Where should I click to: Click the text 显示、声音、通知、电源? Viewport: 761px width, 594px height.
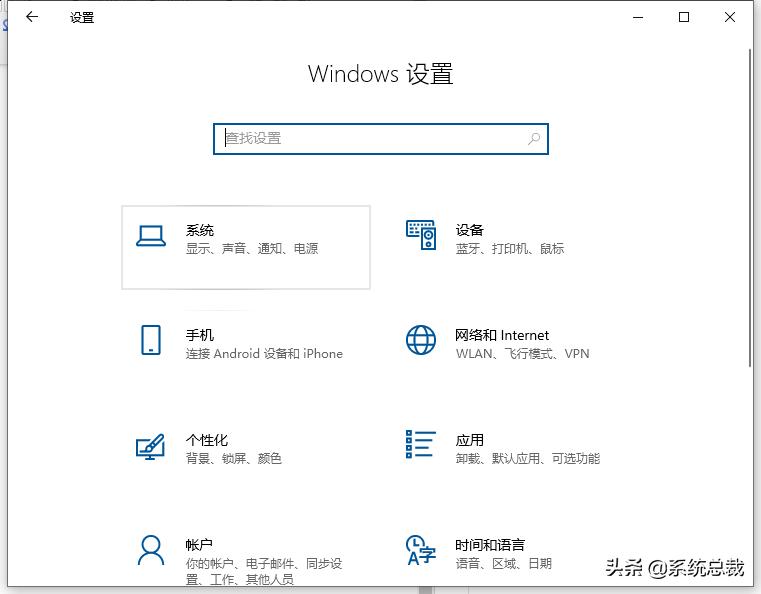click(252, 248)
